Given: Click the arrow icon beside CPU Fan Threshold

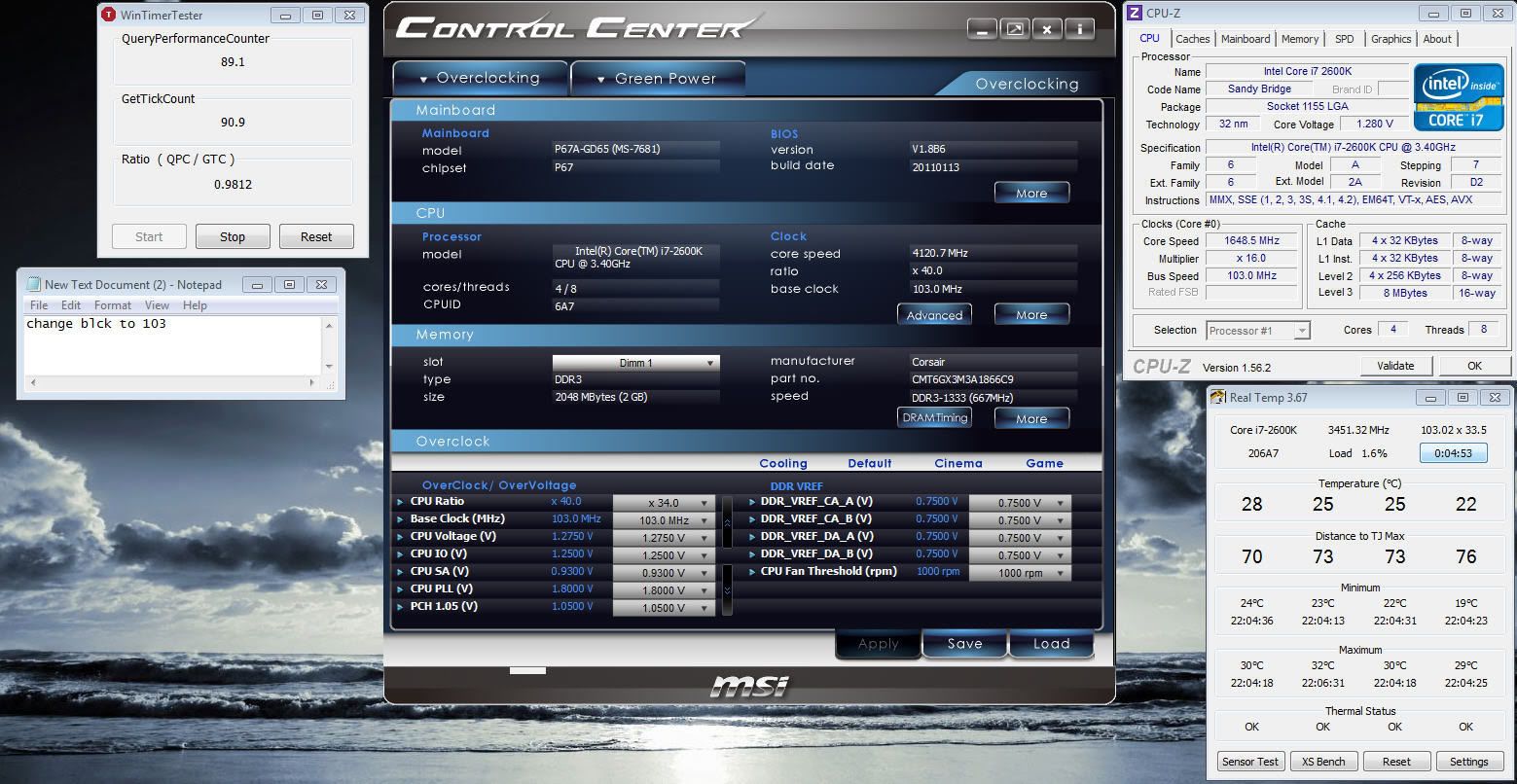Looking at the screenshot, I should pyautogui.click(x=752, y=572).
